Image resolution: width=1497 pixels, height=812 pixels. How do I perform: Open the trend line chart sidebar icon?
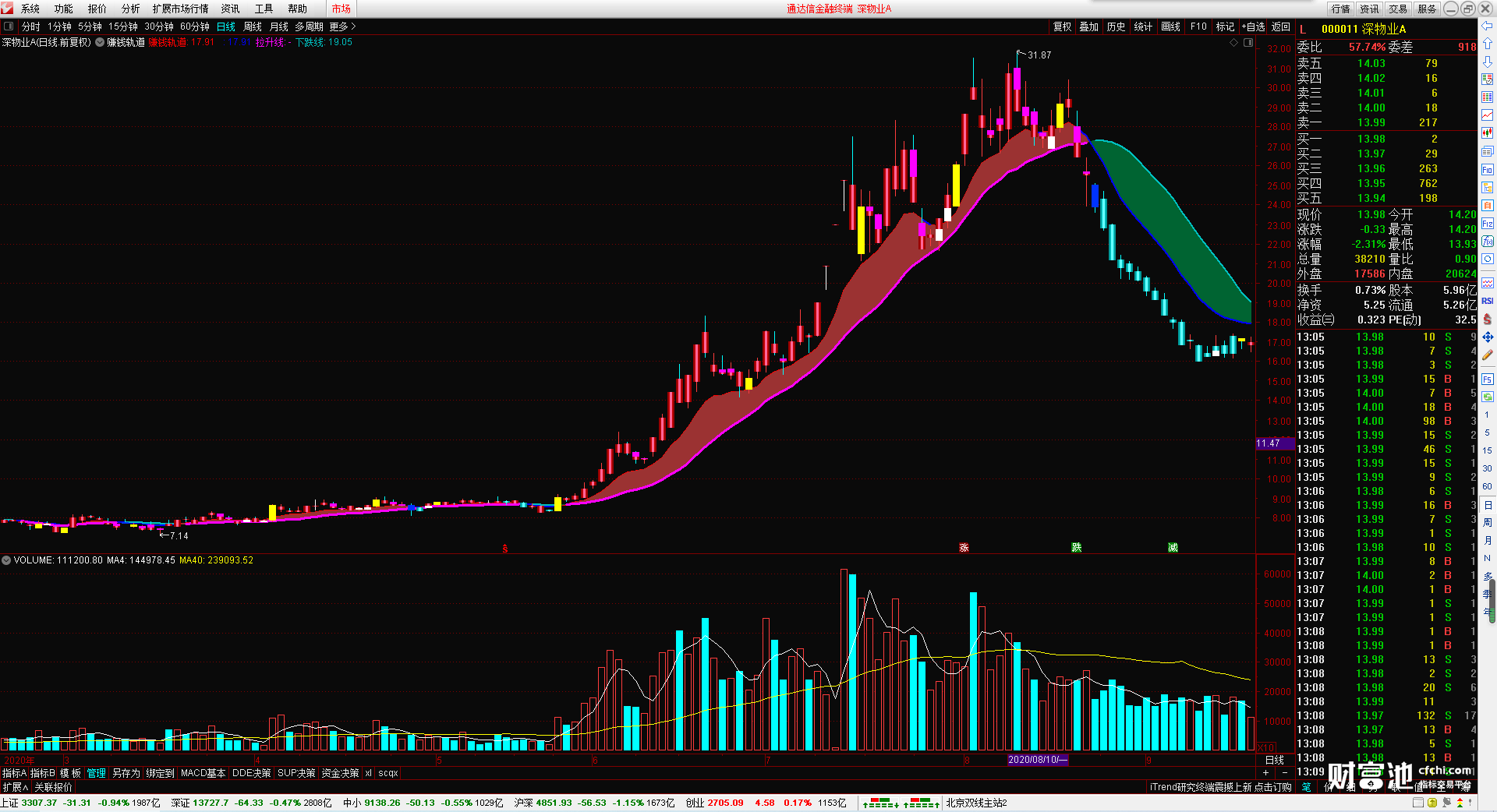[x=1487, y=115]
